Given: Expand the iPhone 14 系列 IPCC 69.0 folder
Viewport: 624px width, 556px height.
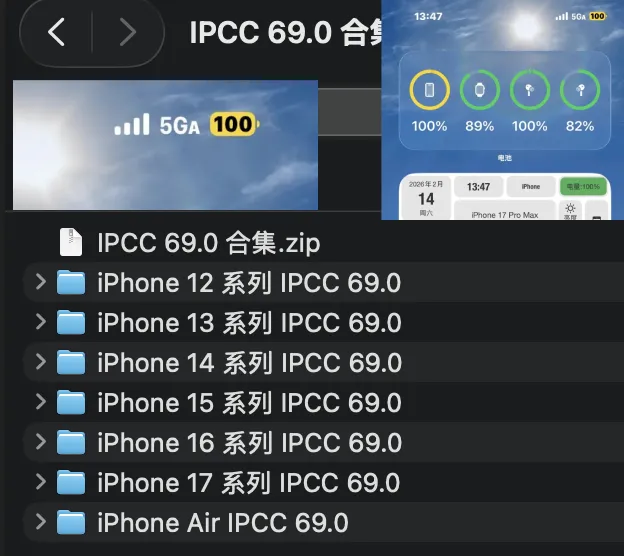Looking at the screenshot, I should 41,362.
